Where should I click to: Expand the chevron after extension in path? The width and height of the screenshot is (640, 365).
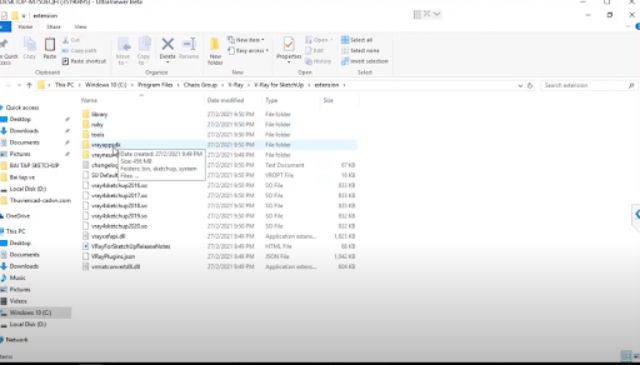point(344,85)
